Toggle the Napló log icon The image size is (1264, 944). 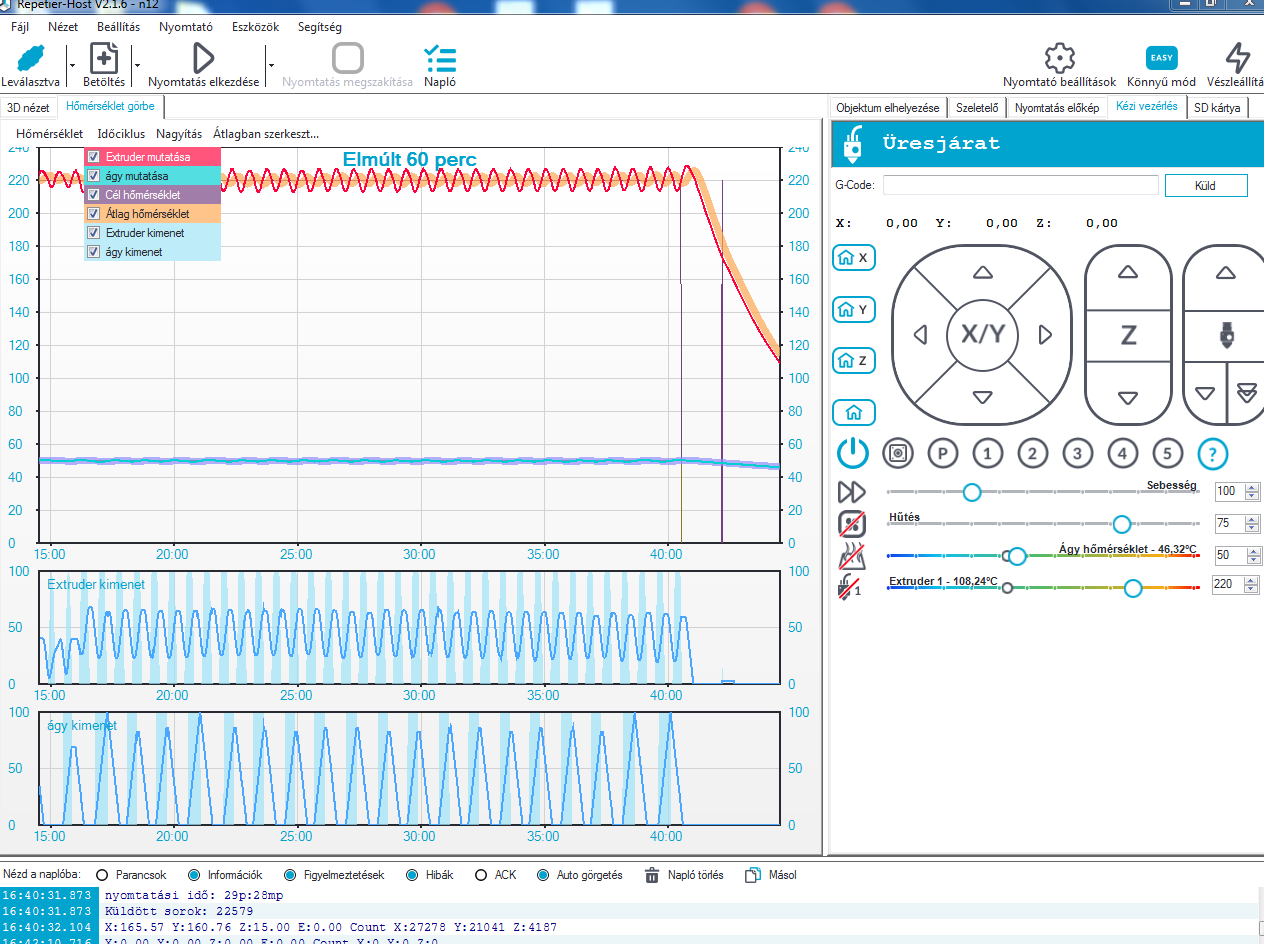pyautogui.click(x=439, y=58)
